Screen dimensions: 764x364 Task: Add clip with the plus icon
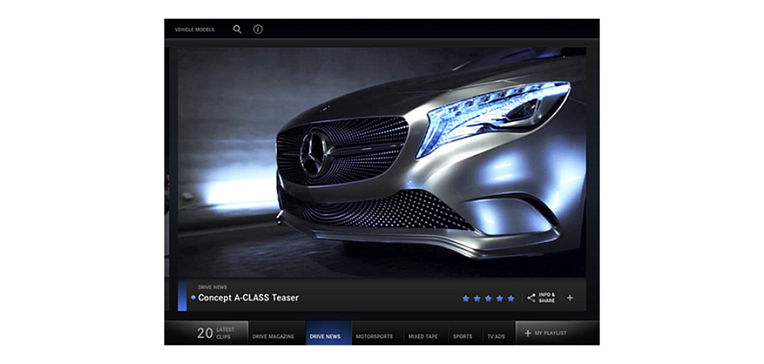(x=570, y=298)
